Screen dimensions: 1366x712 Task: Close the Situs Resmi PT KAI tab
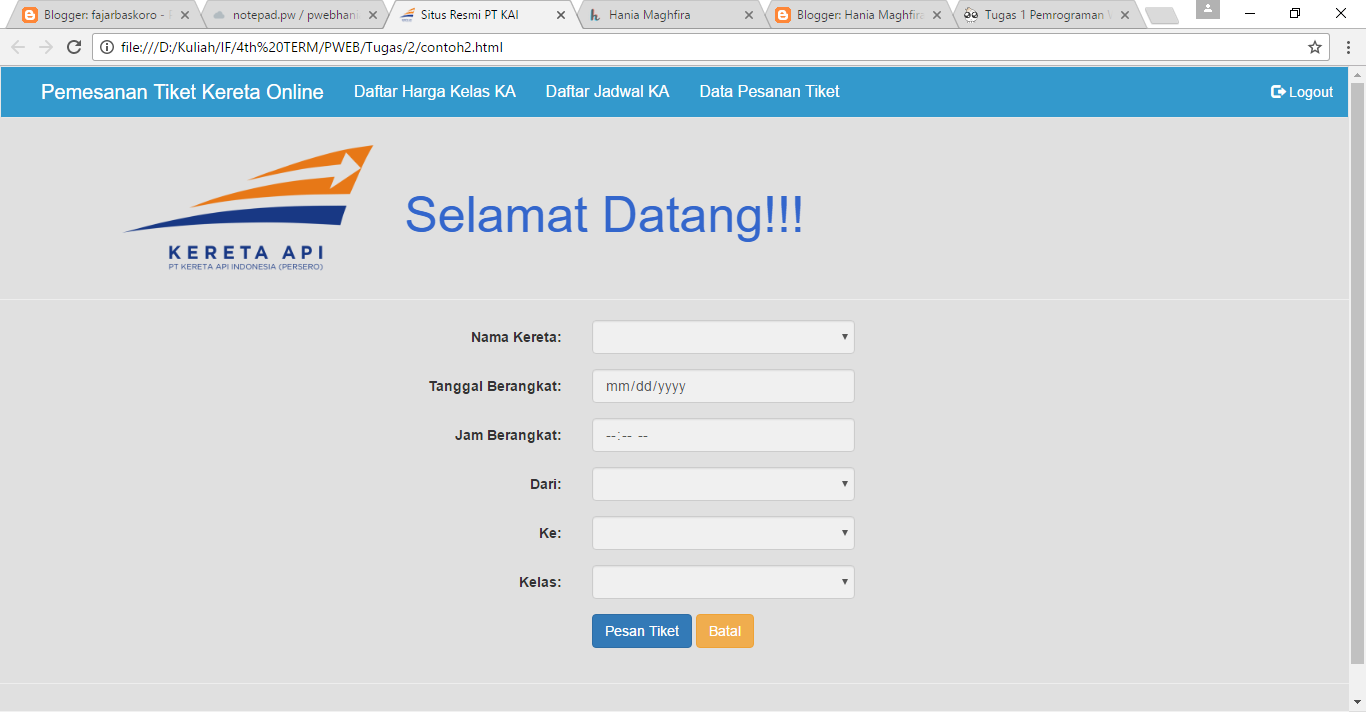tap(561, 15)
